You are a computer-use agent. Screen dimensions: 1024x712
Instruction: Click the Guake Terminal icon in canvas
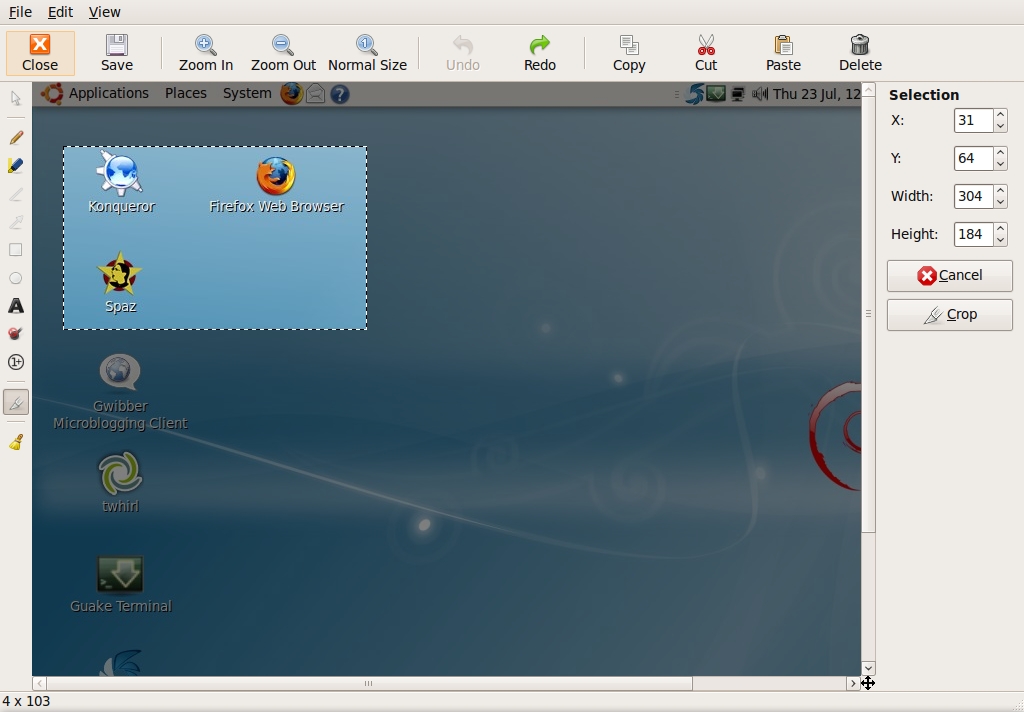pos(120,574)
